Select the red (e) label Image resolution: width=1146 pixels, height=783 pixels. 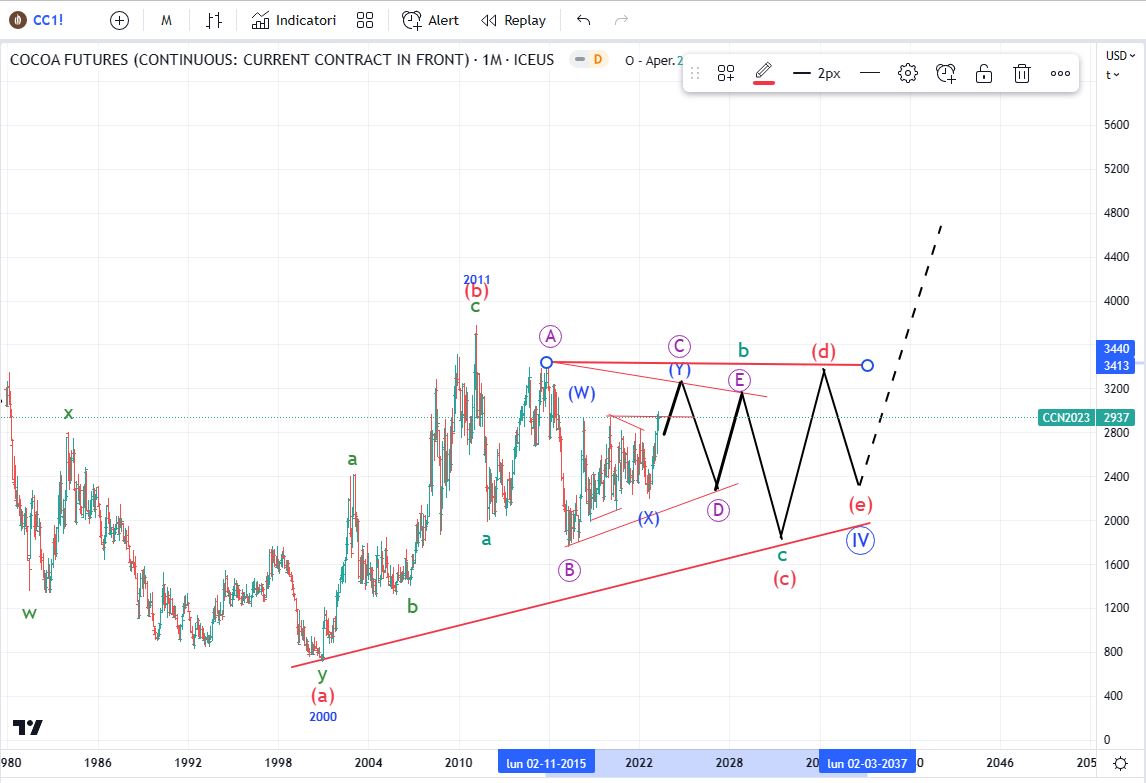(860, 504)
